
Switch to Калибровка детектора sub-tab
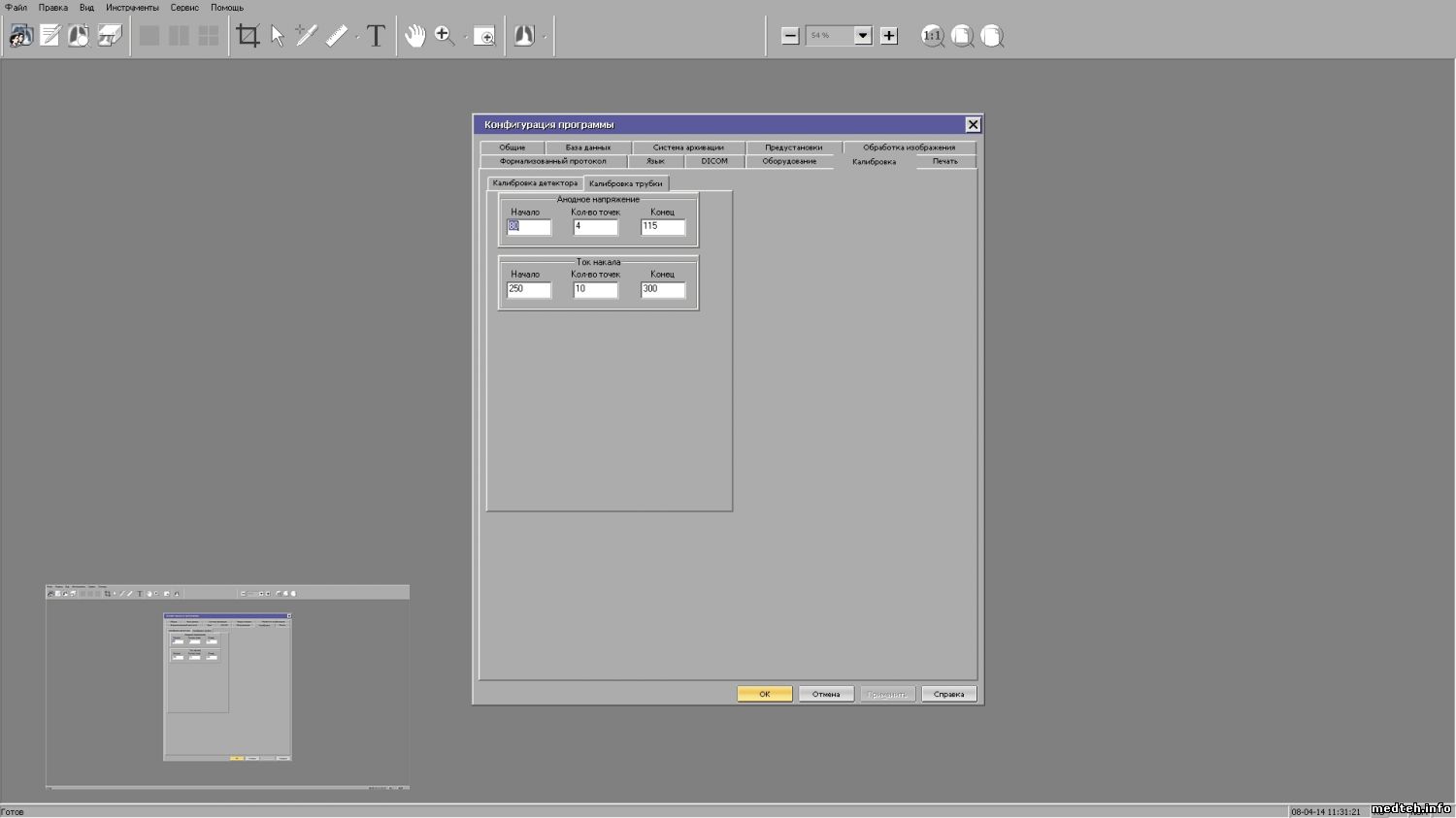535,183
